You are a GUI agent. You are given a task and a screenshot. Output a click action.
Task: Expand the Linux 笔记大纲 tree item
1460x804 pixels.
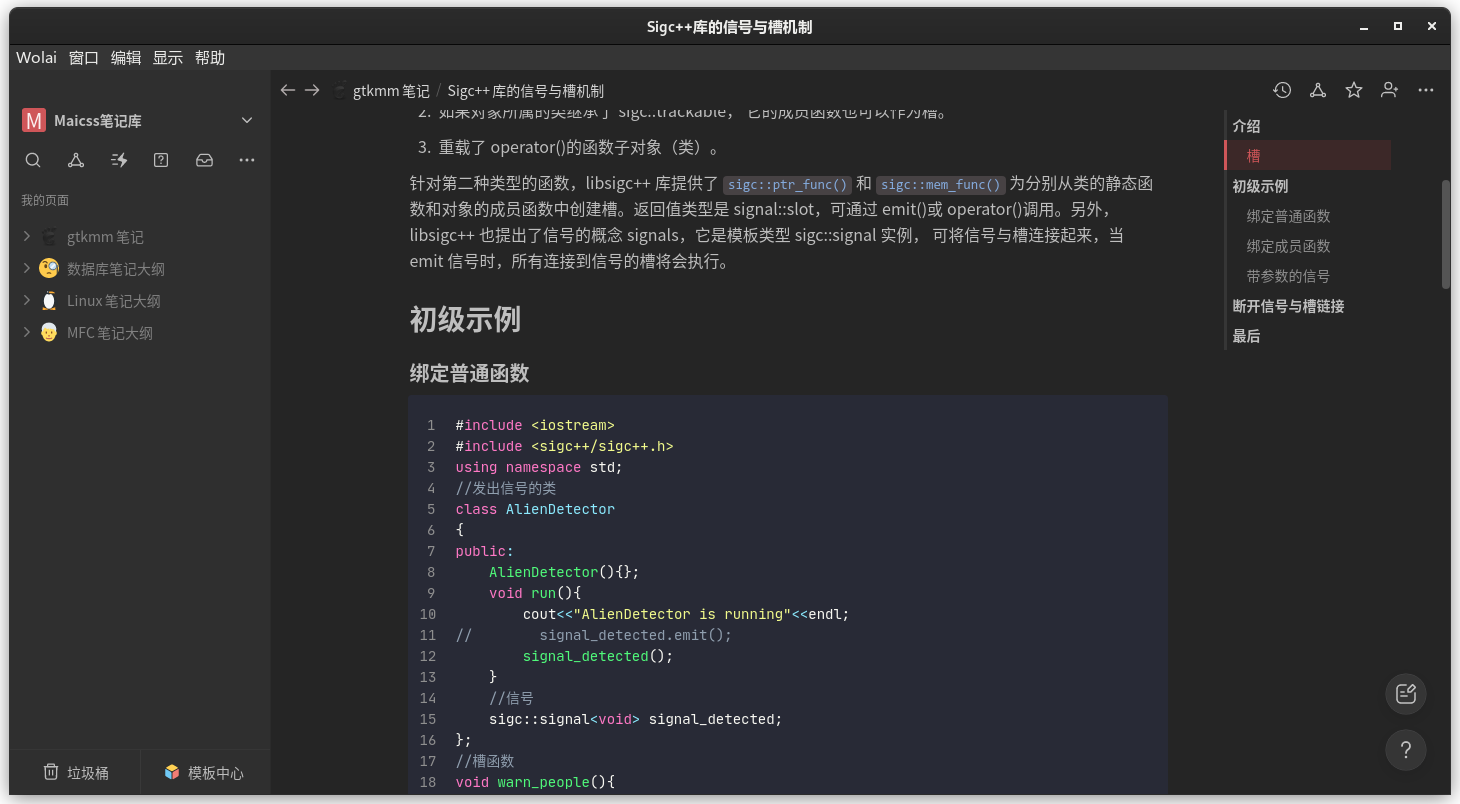[x=27, y=301]
